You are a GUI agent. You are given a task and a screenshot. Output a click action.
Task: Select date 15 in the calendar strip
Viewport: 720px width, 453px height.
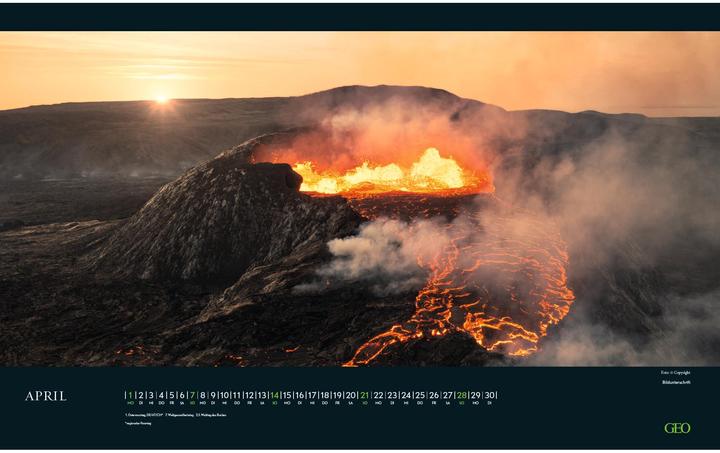287,395
